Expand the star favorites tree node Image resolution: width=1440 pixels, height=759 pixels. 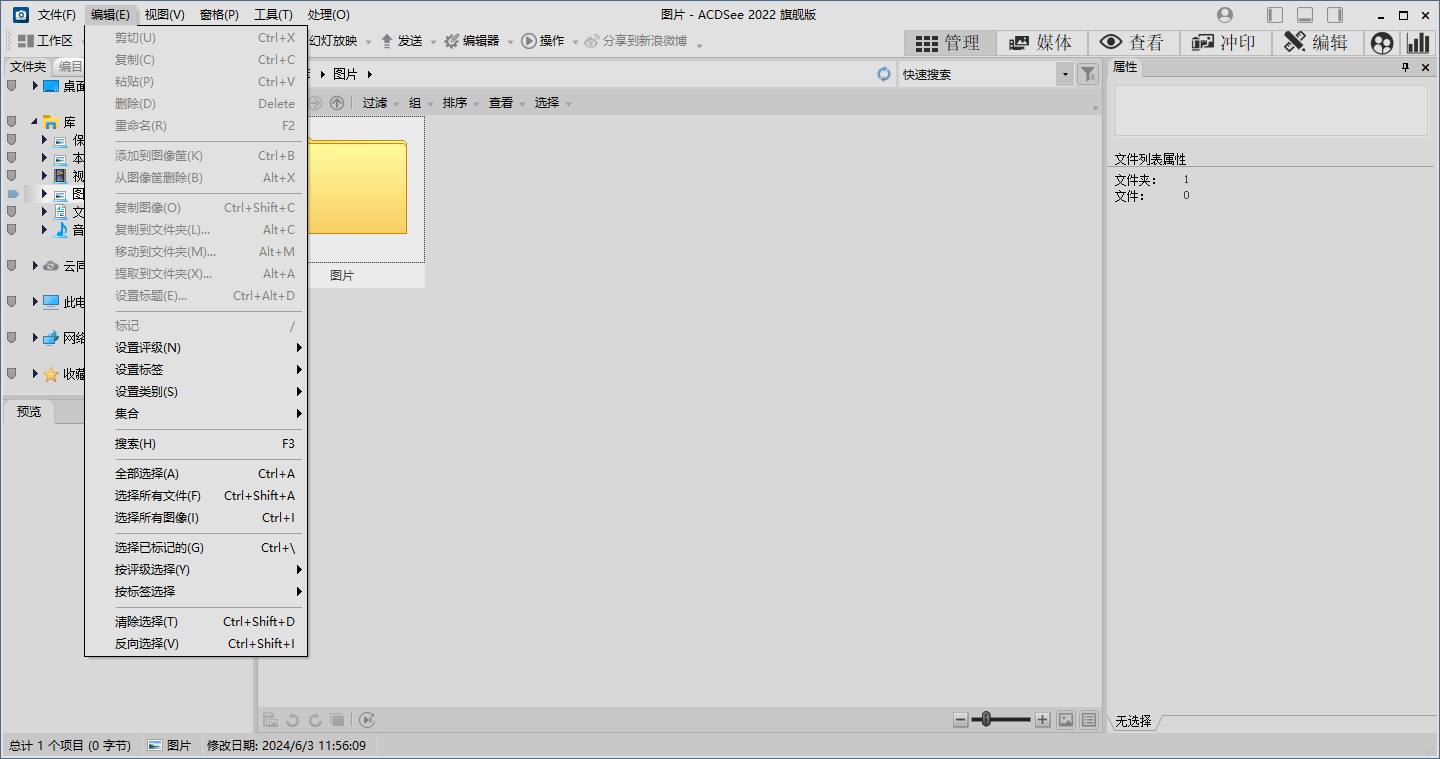(x=35, y=374)
